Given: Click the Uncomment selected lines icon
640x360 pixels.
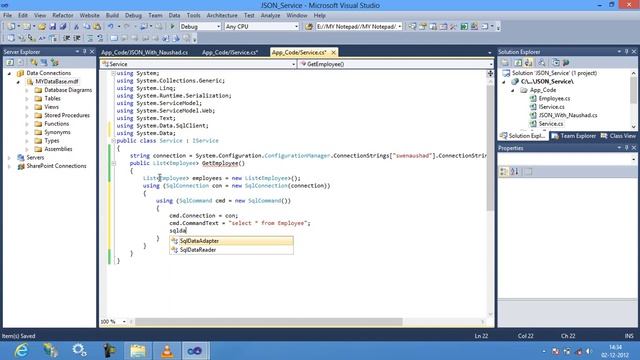Looking at the screenshot, I should pyautogui.click(x=100, y=38).
